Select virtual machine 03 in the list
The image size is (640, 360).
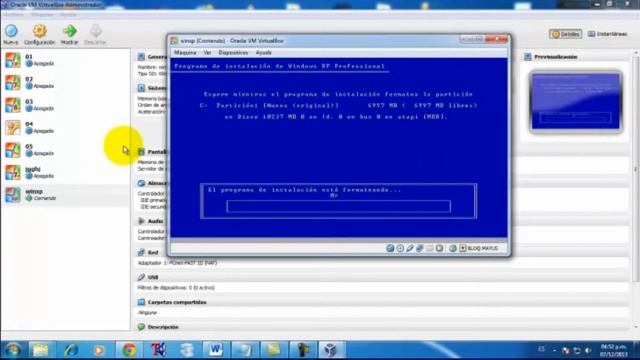[x=65, y=105]
